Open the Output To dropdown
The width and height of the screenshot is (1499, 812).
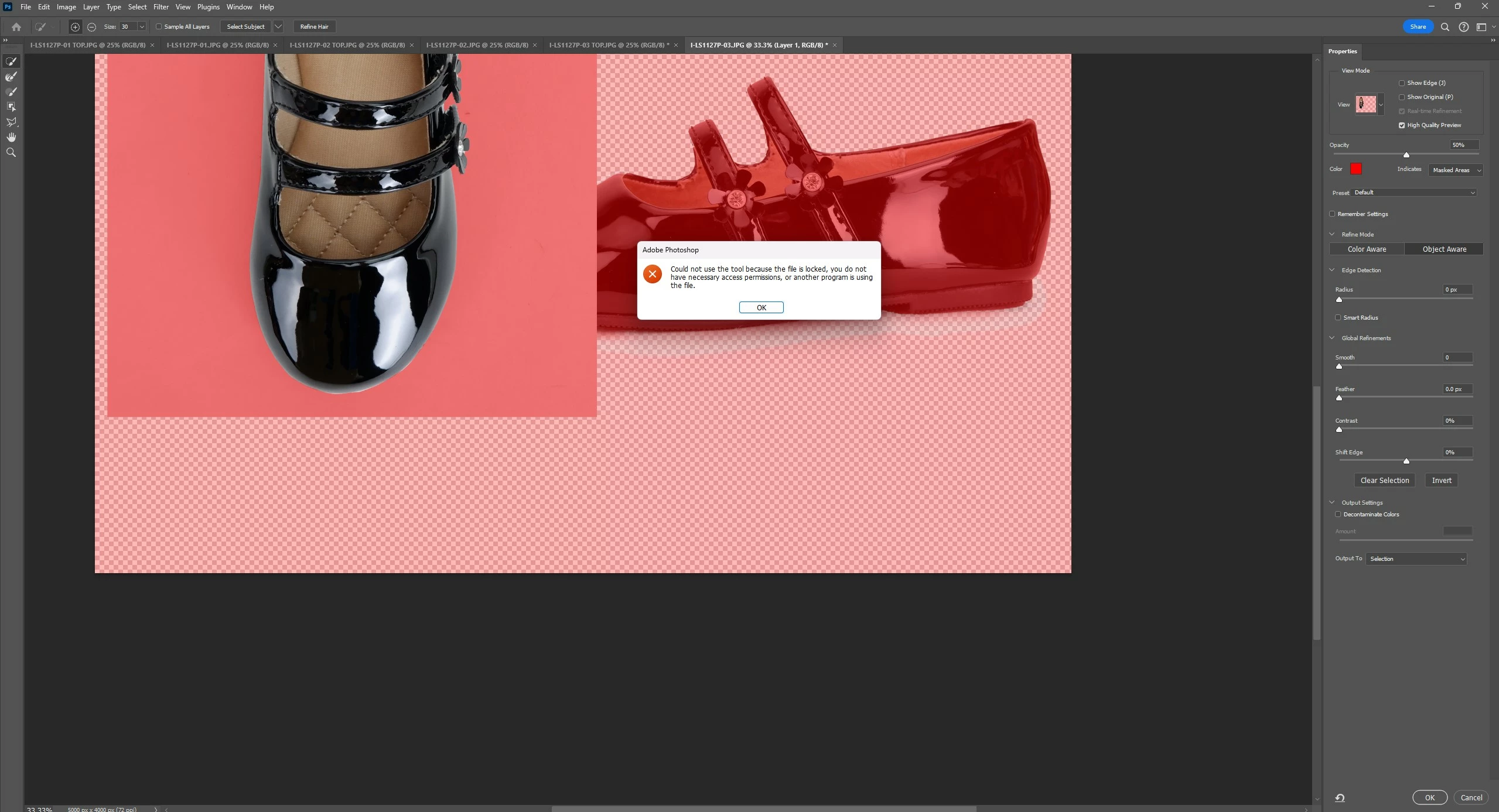(1416, 559)
